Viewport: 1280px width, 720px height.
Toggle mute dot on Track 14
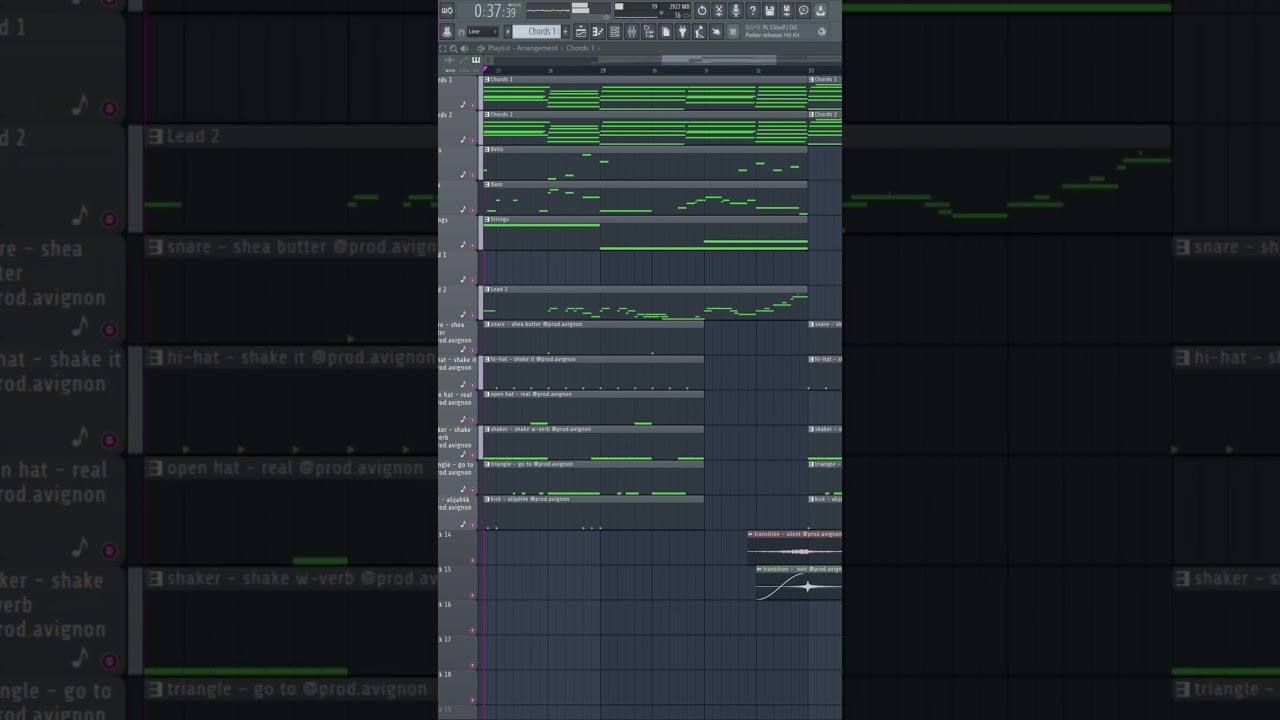click(473, 560)
